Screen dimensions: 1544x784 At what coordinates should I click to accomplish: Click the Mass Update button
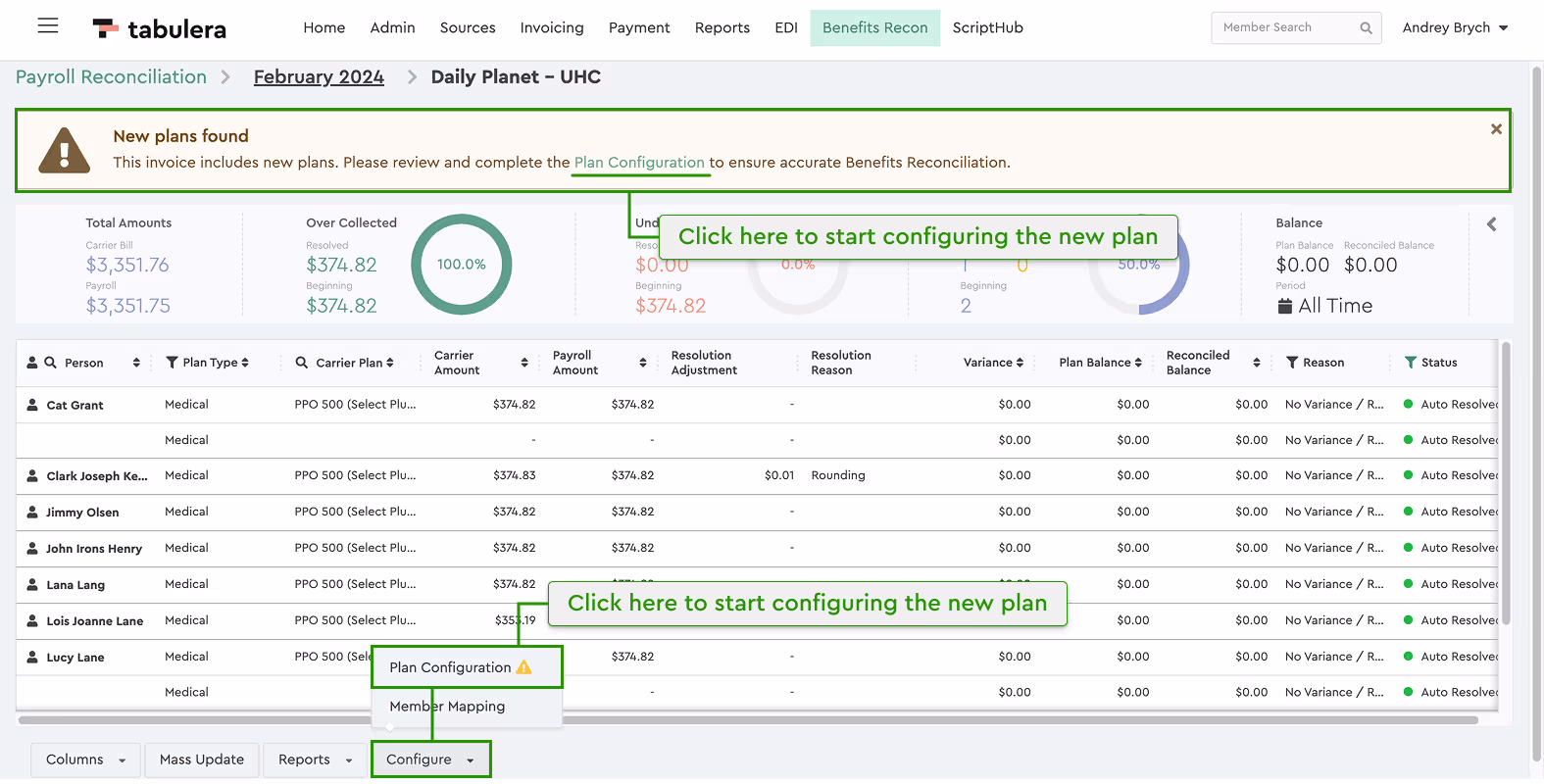(x=202, y=759)
